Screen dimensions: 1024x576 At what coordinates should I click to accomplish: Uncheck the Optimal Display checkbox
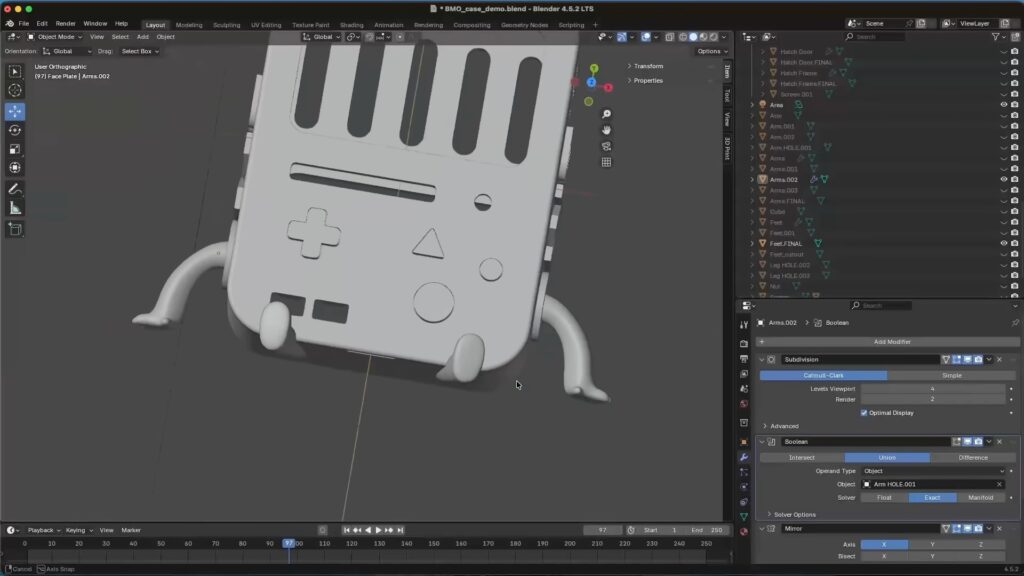[x=864, y=412]
